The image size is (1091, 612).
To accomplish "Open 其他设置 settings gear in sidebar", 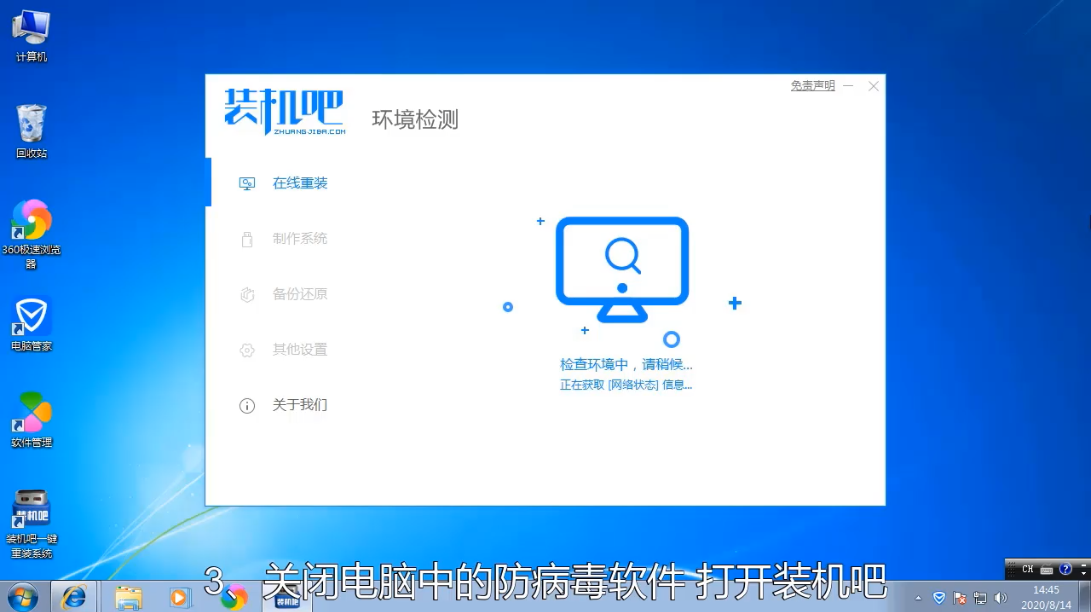I will click(245, 350).
